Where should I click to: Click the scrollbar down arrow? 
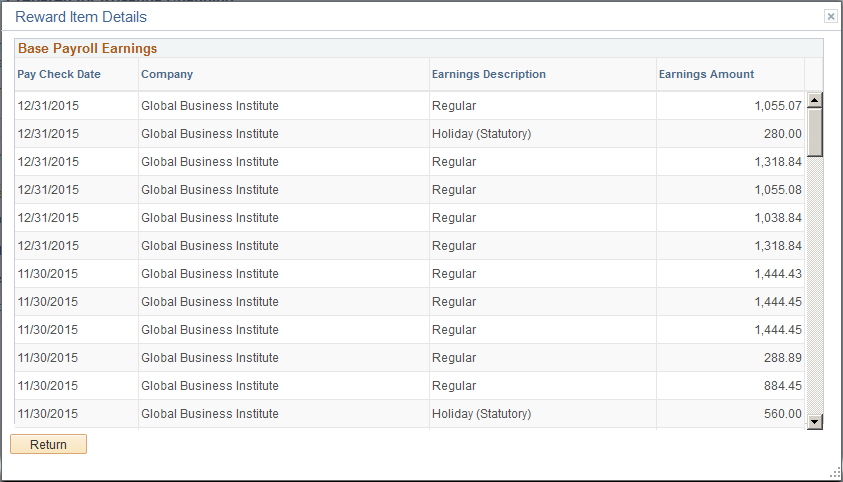[815, 422]
